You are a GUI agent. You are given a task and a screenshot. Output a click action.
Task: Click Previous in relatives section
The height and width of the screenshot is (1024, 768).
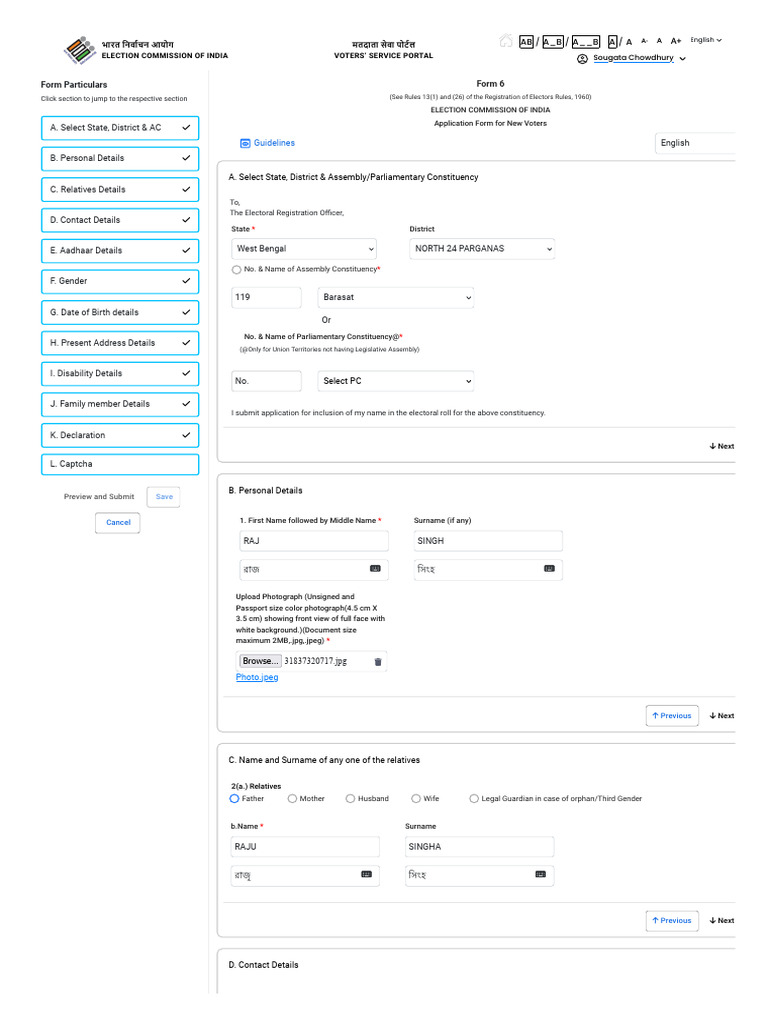point(672,921)
